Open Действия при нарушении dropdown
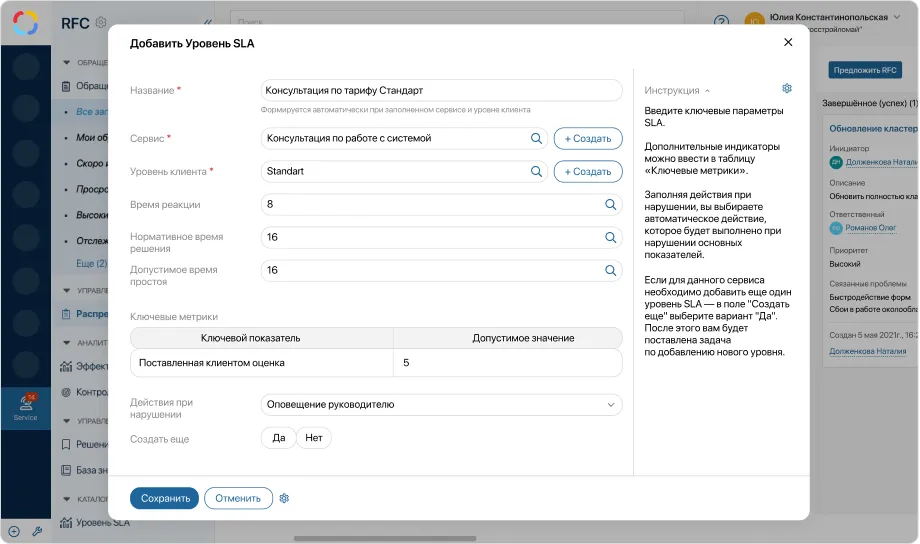 coord(441,404)
